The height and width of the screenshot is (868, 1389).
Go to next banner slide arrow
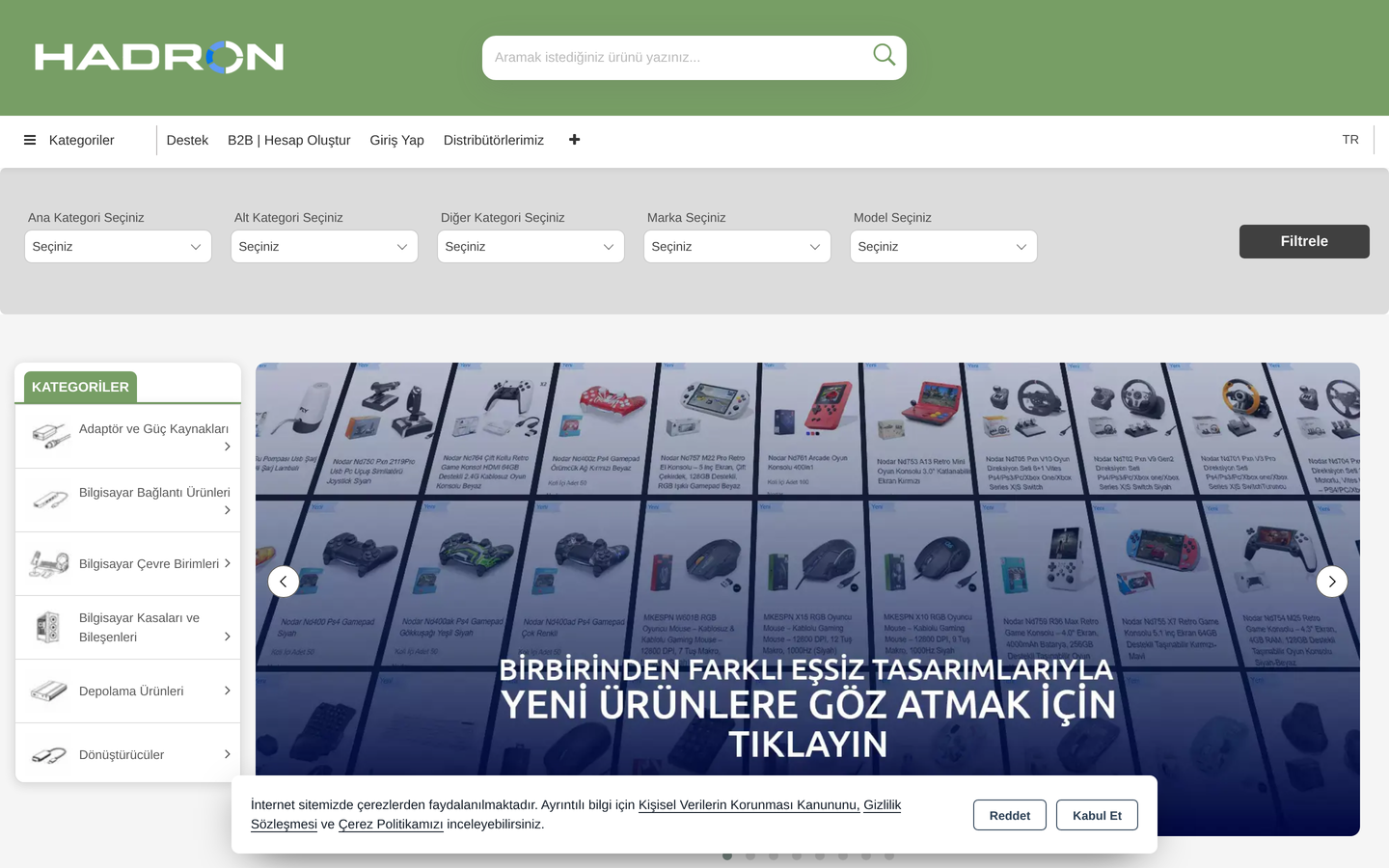pos(1332,582)
